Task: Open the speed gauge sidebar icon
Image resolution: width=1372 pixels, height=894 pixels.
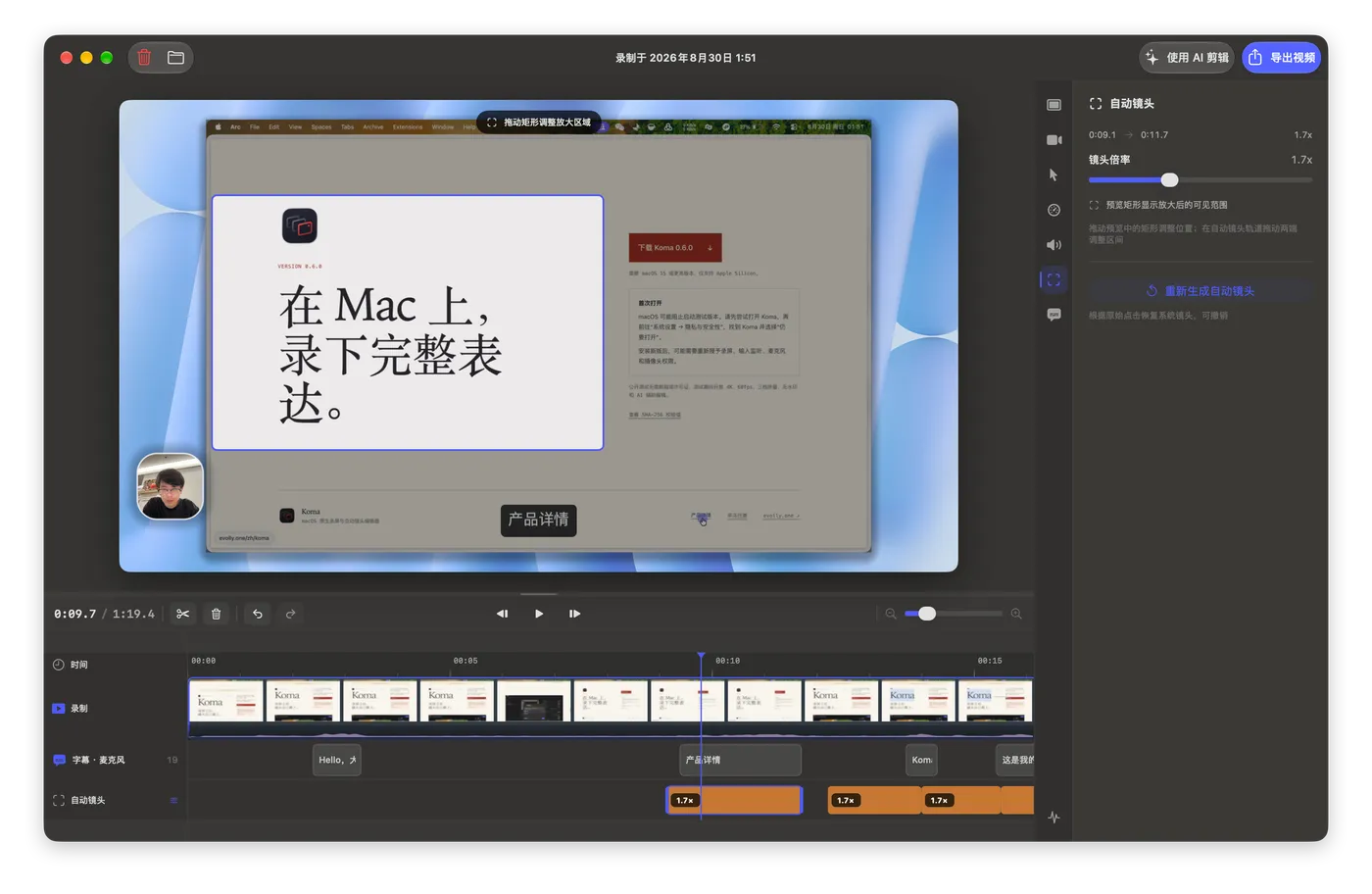Action: tap(1053, 210)
